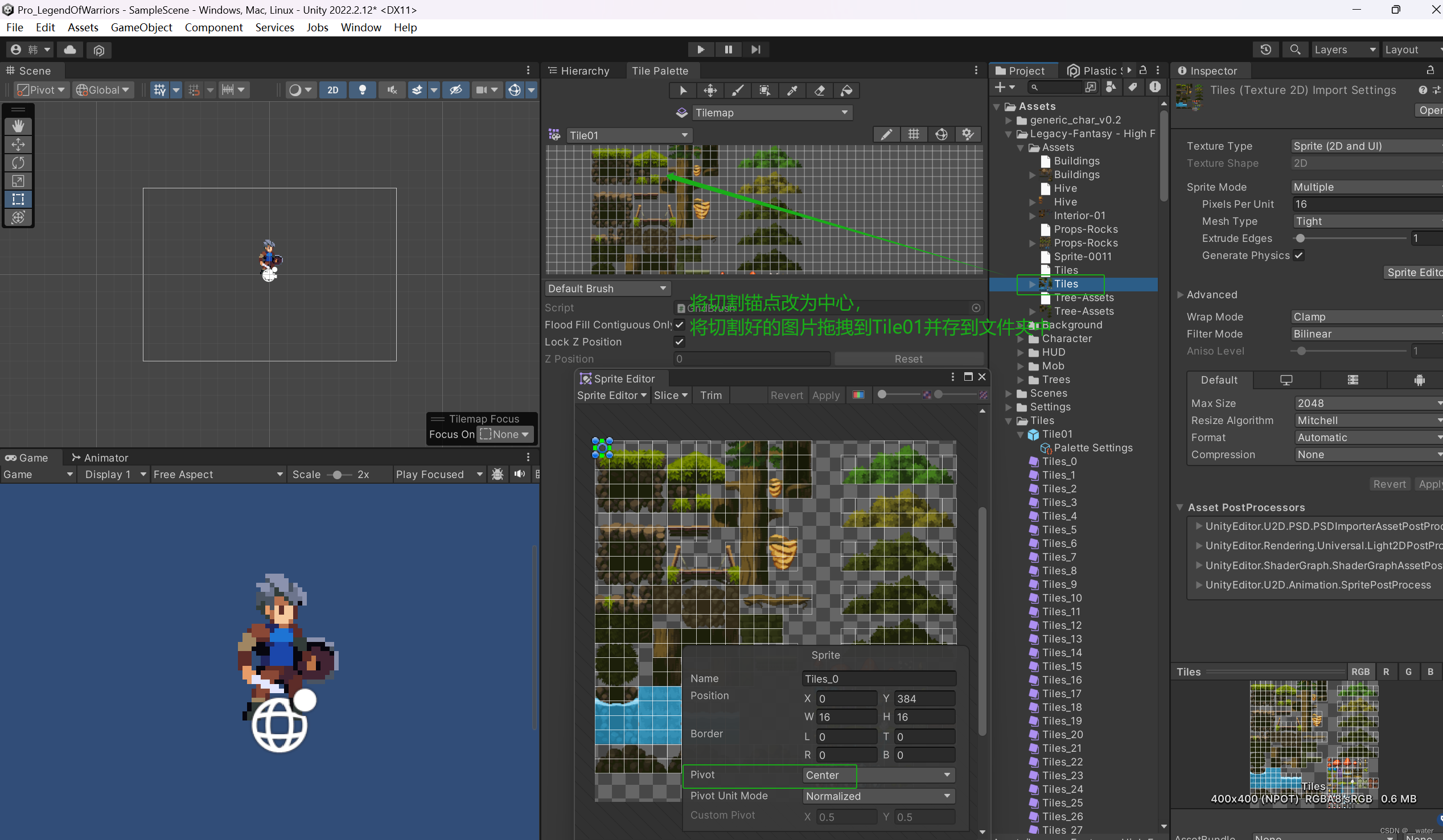Select the Rect tool in Scene toolbar
The height and width of the screenshot is (840, 1443).
[x=18, y=199]
